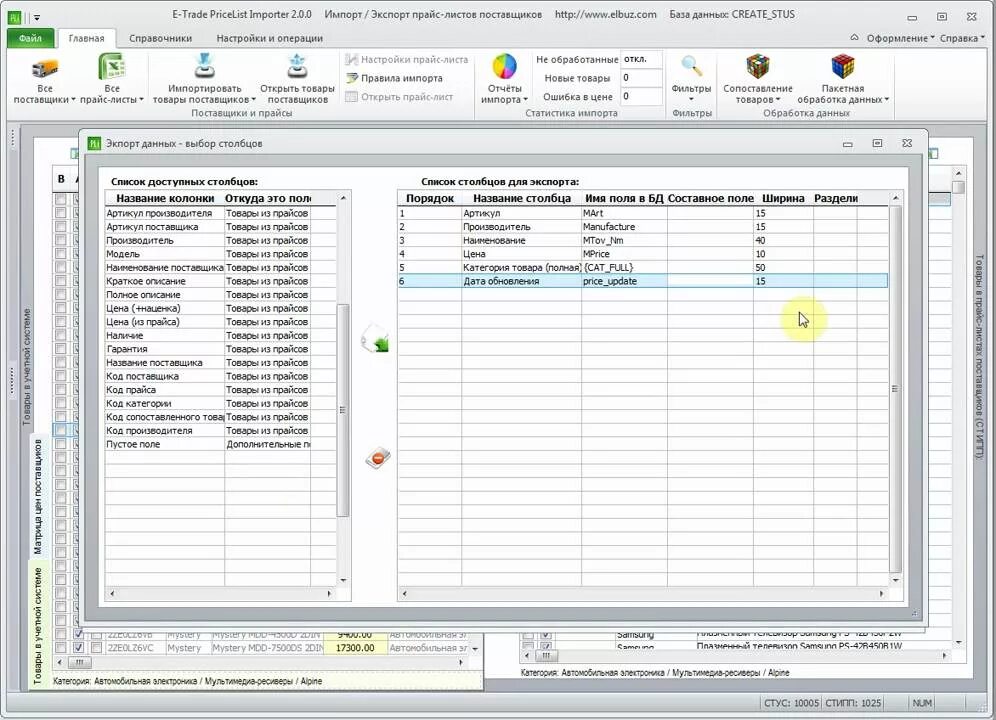Click the Новые товары count field

(640, 78)
